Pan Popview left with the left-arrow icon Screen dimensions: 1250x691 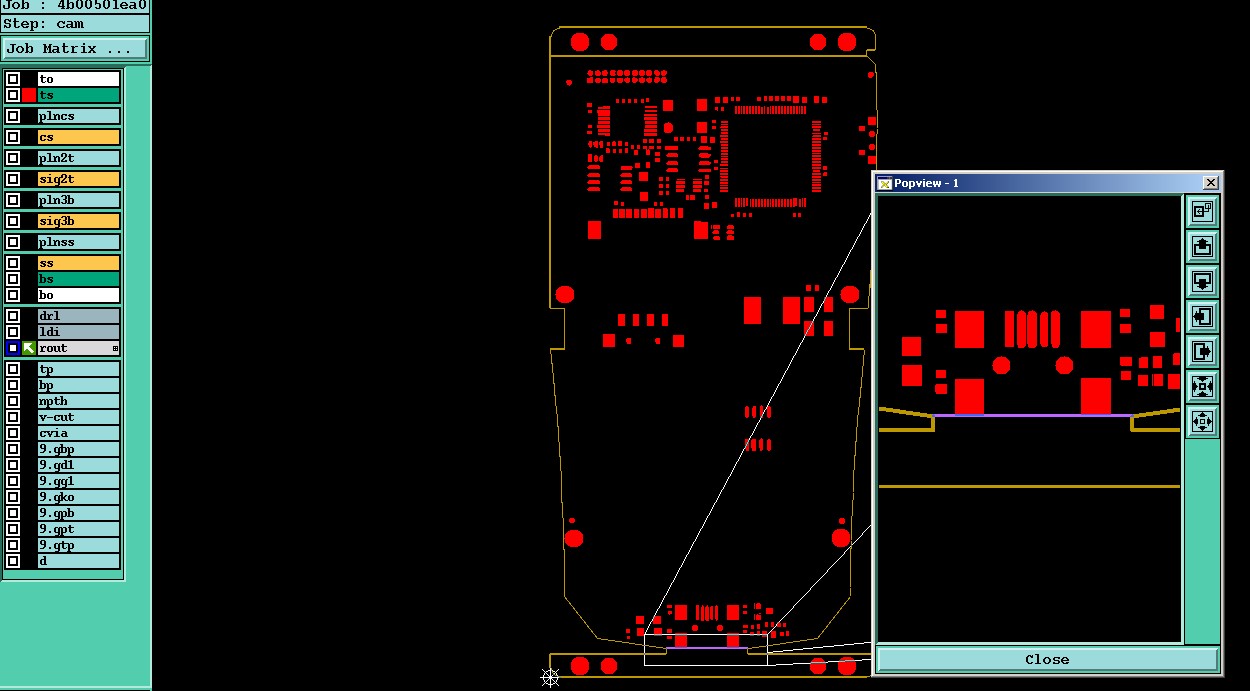click(x=1202, y=317)
